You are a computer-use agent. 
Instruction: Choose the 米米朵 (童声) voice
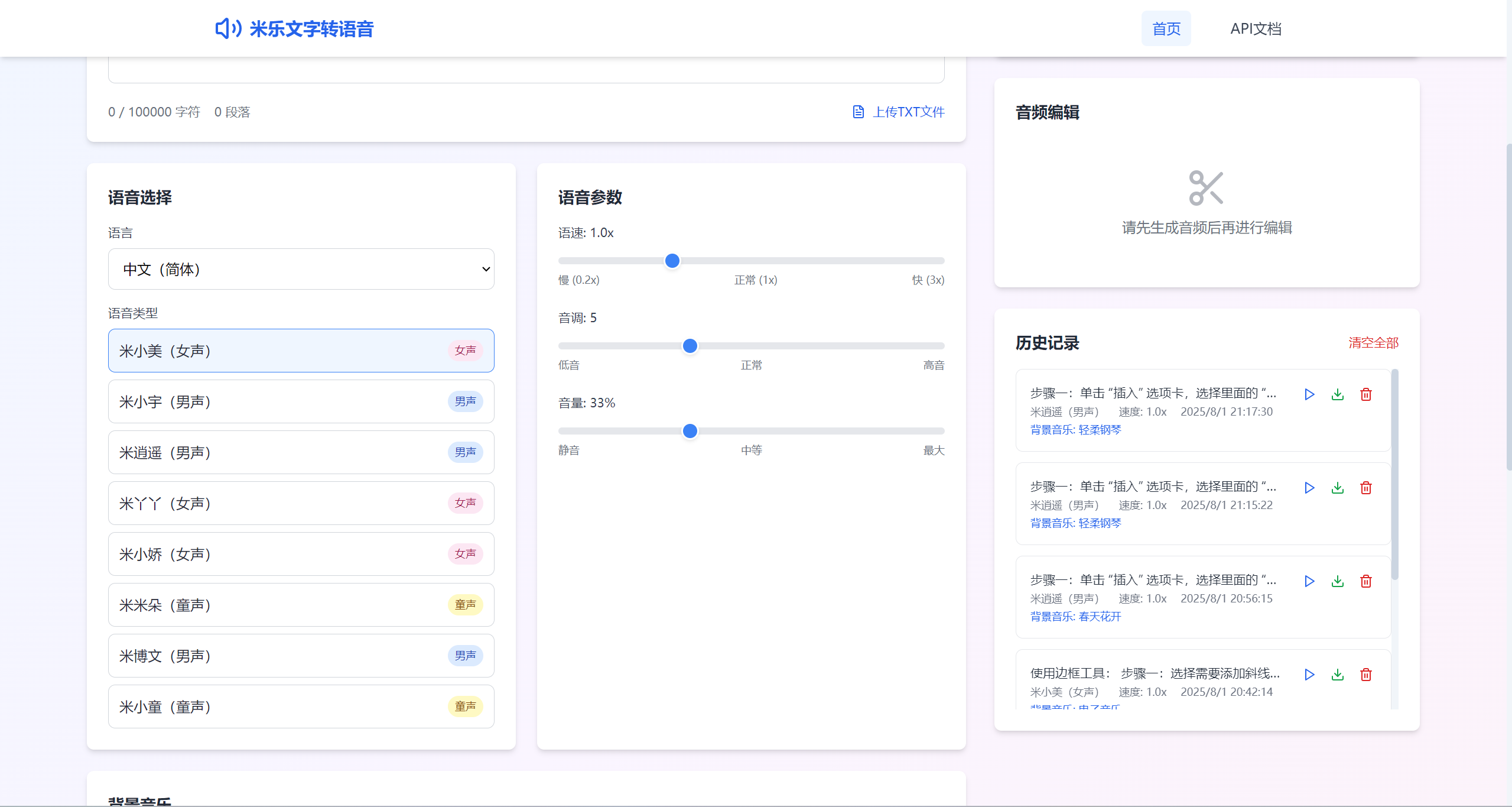click(301, 605)
